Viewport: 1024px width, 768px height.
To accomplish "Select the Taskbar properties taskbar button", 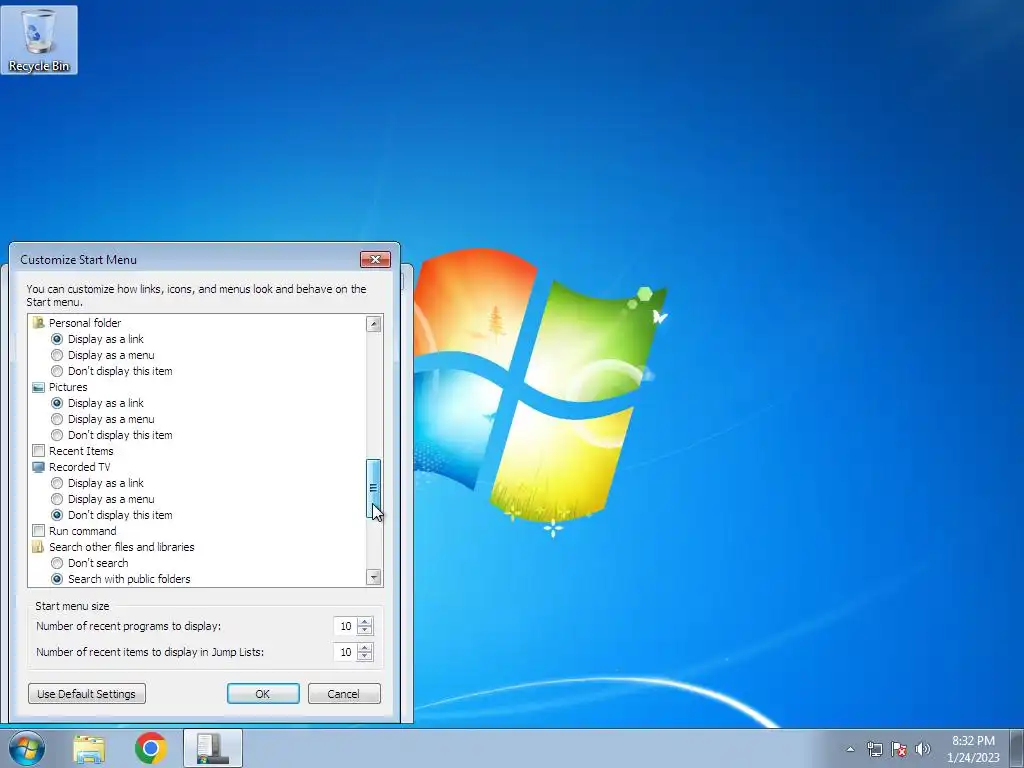I will pos(213,748).
